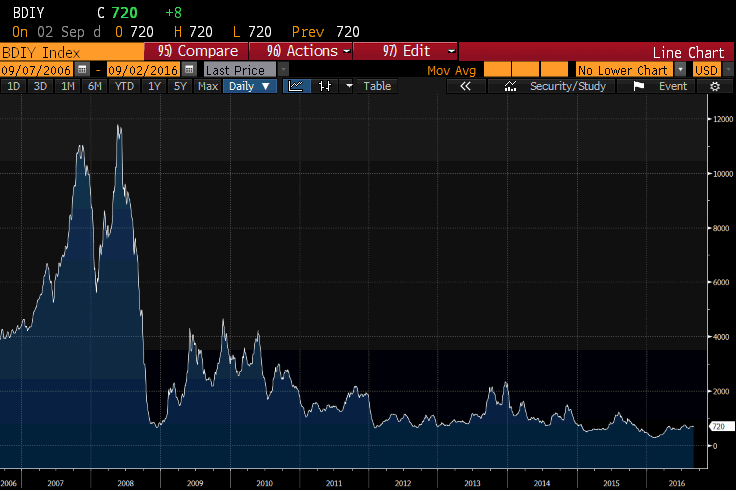Select the 1M range

tap(68, 86)
